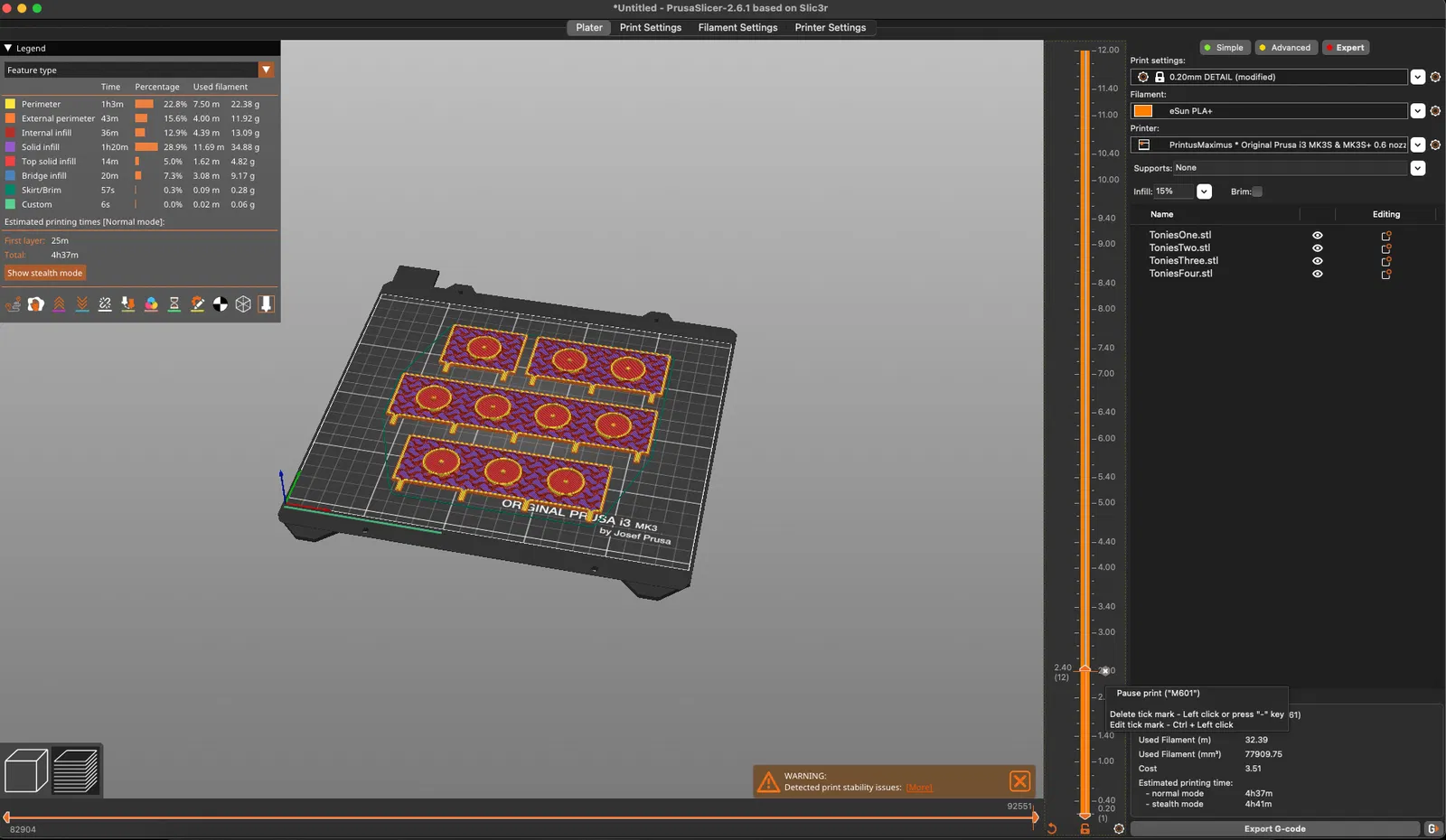This screenshot has width=1446, height=840.
Task: Click gear icon next to Print settings preset
Action: [x=1435, y=77]
